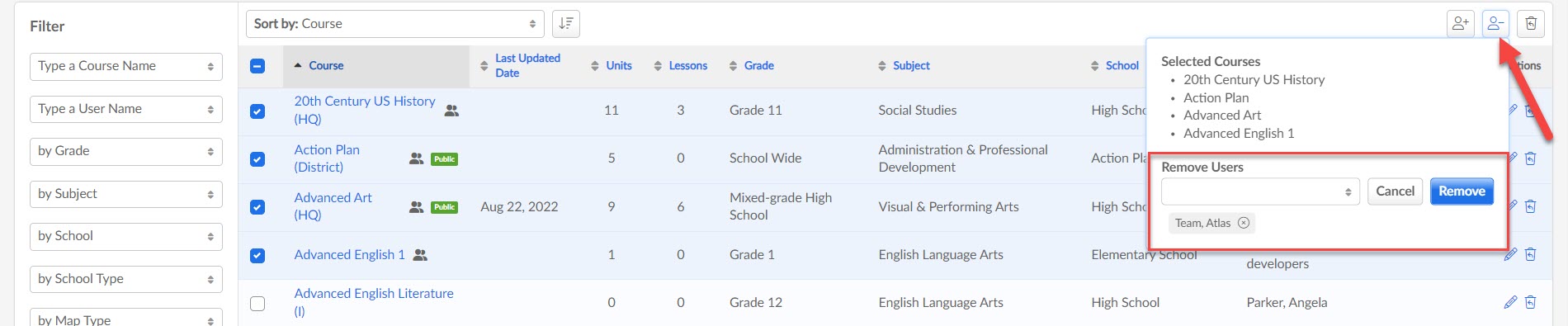The width and height of the screenshot is (1568, 326).
Task: Click the Cancel button in Remove Users
Action: (1395, 191)
